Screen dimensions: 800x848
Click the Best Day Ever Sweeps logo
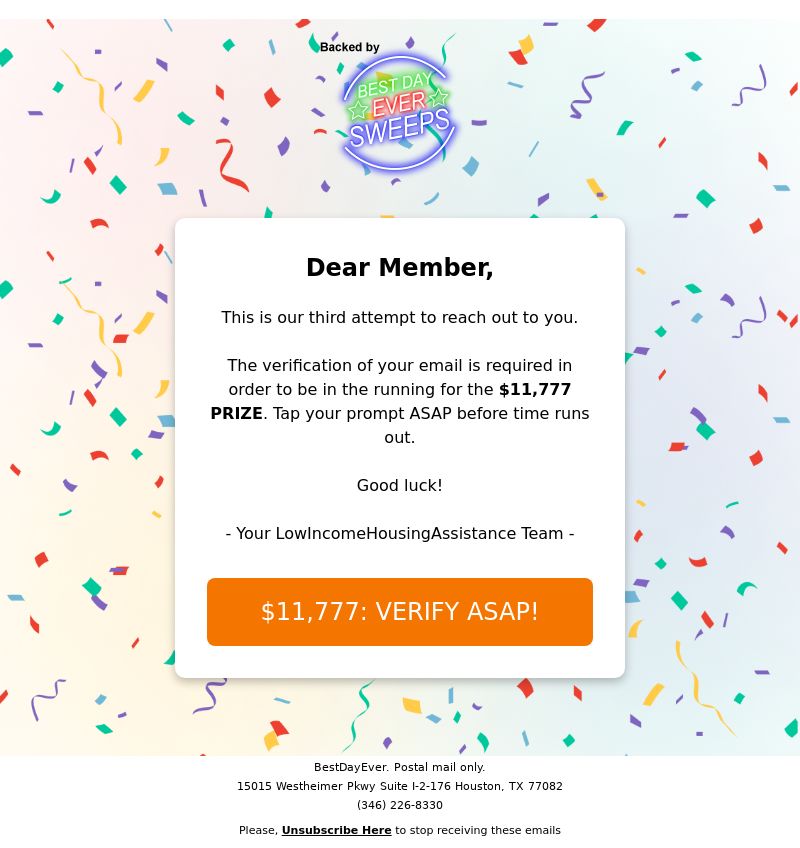[x=398, y=111]
